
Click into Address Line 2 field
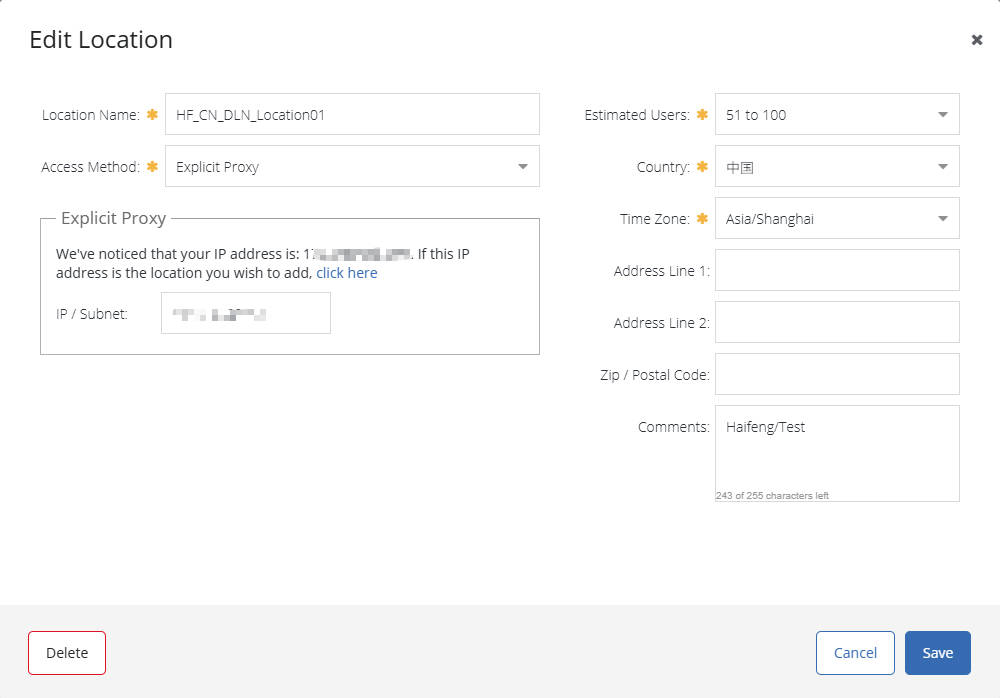[x=837, y=322]
